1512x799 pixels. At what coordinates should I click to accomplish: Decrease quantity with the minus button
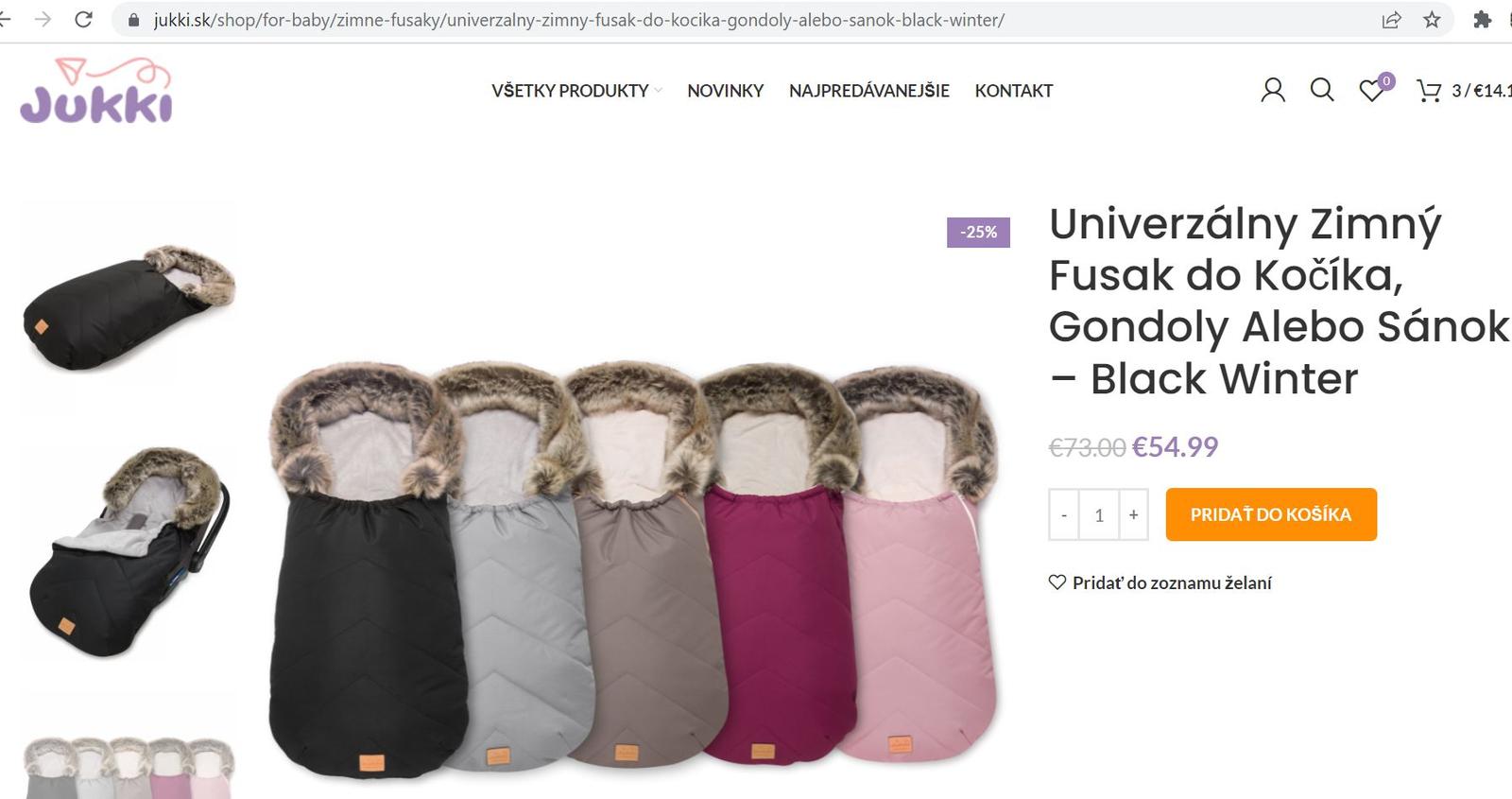(1064, 514)
